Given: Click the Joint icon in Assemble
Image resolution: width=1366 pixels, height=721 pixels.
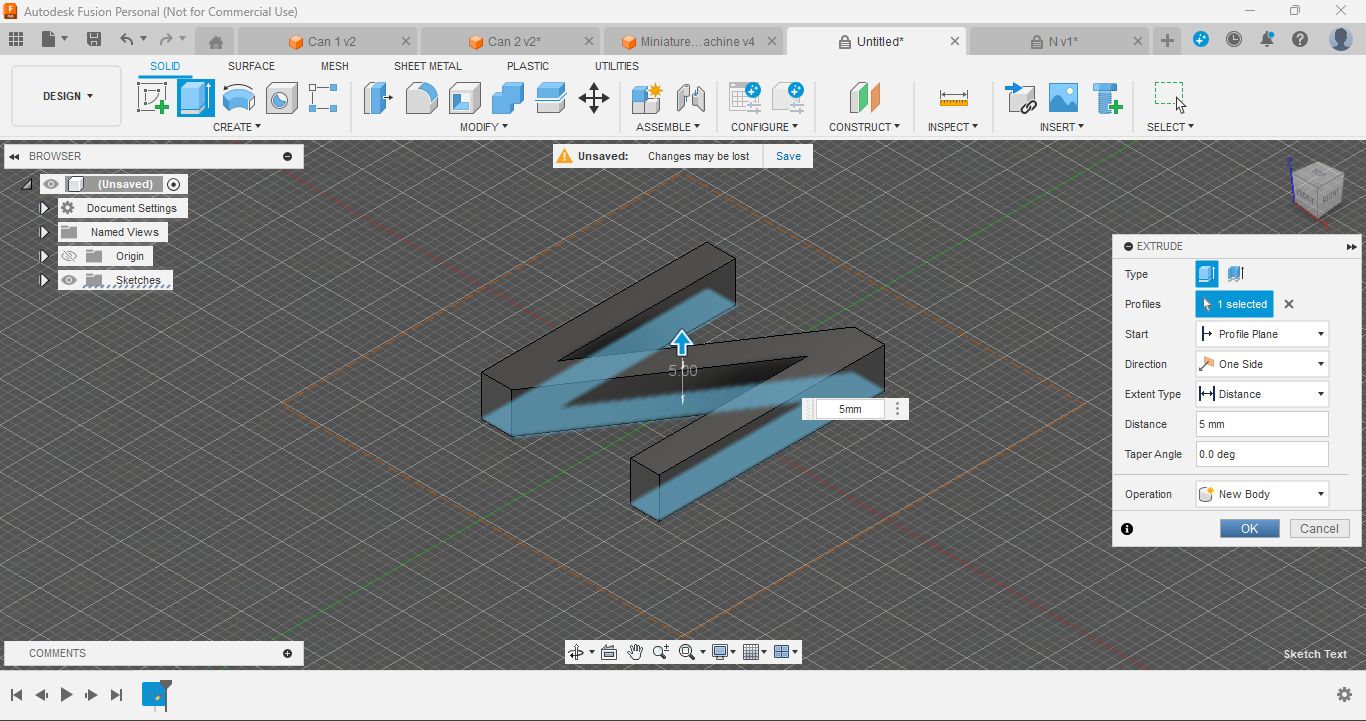Looking at the screenshot, I should tap(691, 98).
